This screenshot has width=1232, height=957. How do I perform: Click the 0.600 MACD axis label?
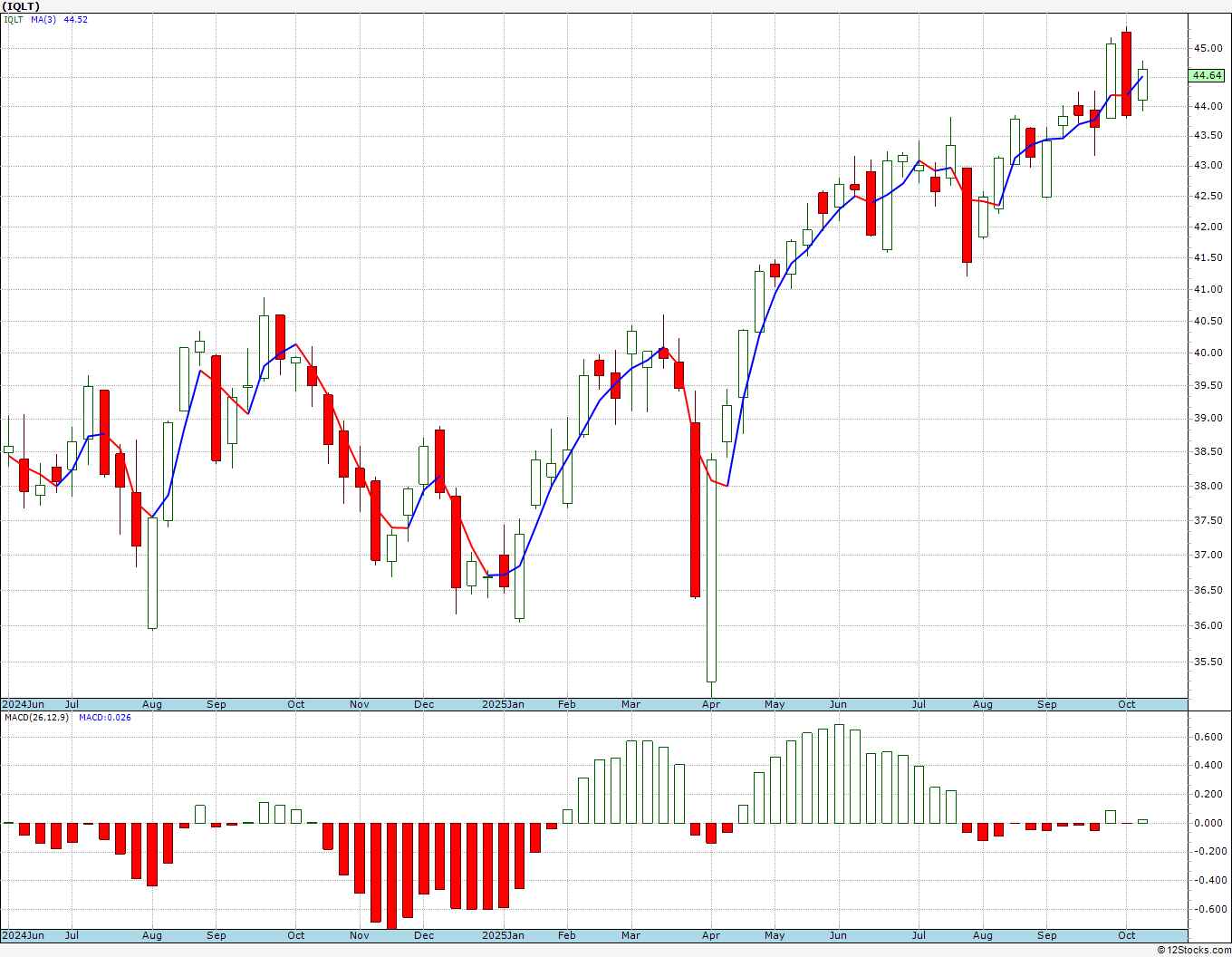pos(1208,737)
